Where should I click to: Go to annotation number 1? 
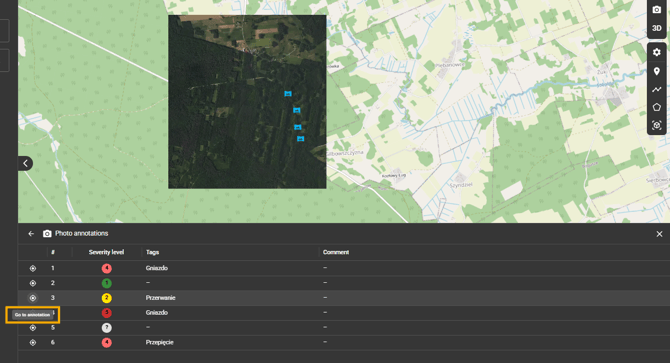[x=32, y=268]
